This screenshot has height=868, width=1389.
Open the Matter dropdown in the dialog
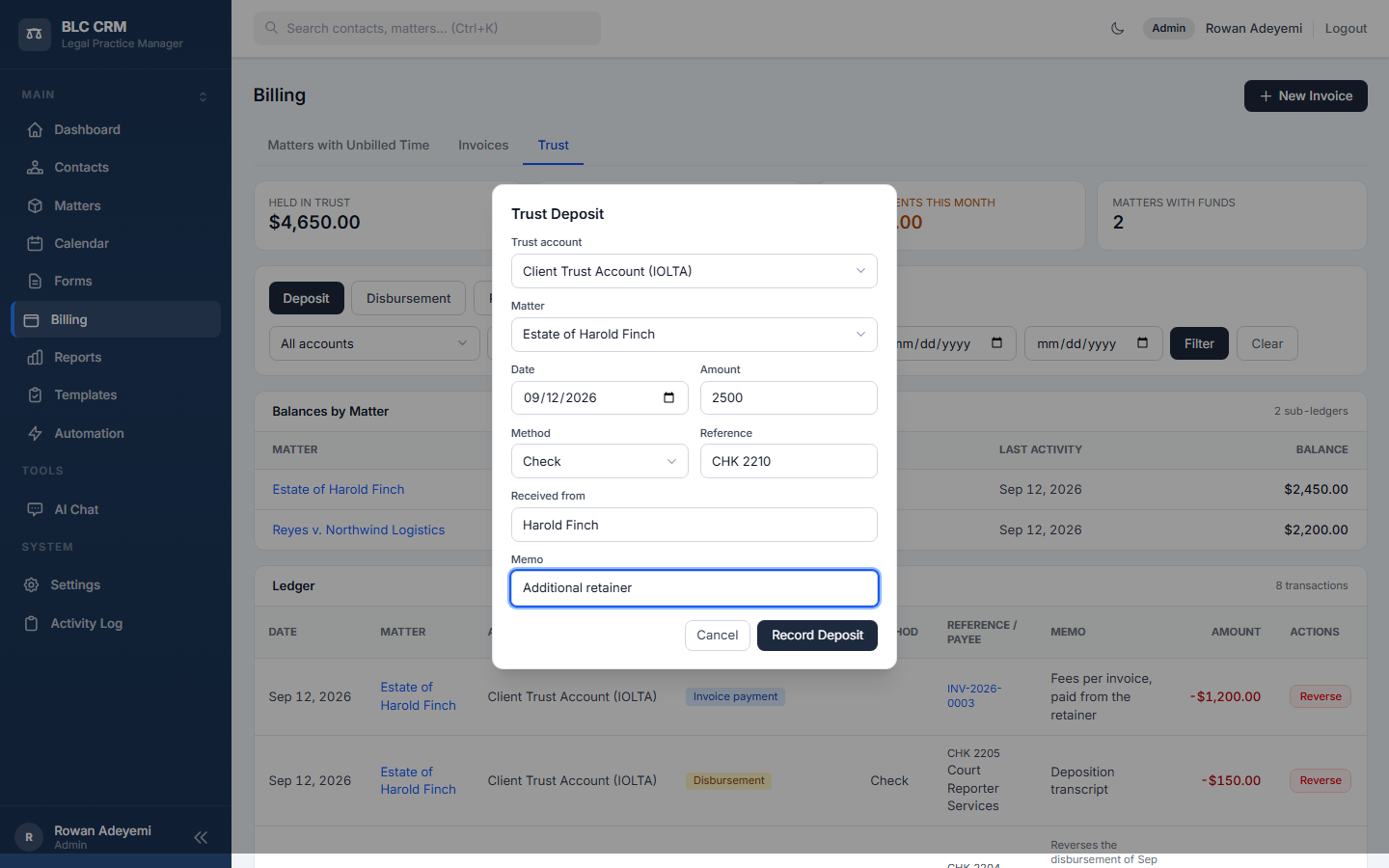tap(694, 335)
